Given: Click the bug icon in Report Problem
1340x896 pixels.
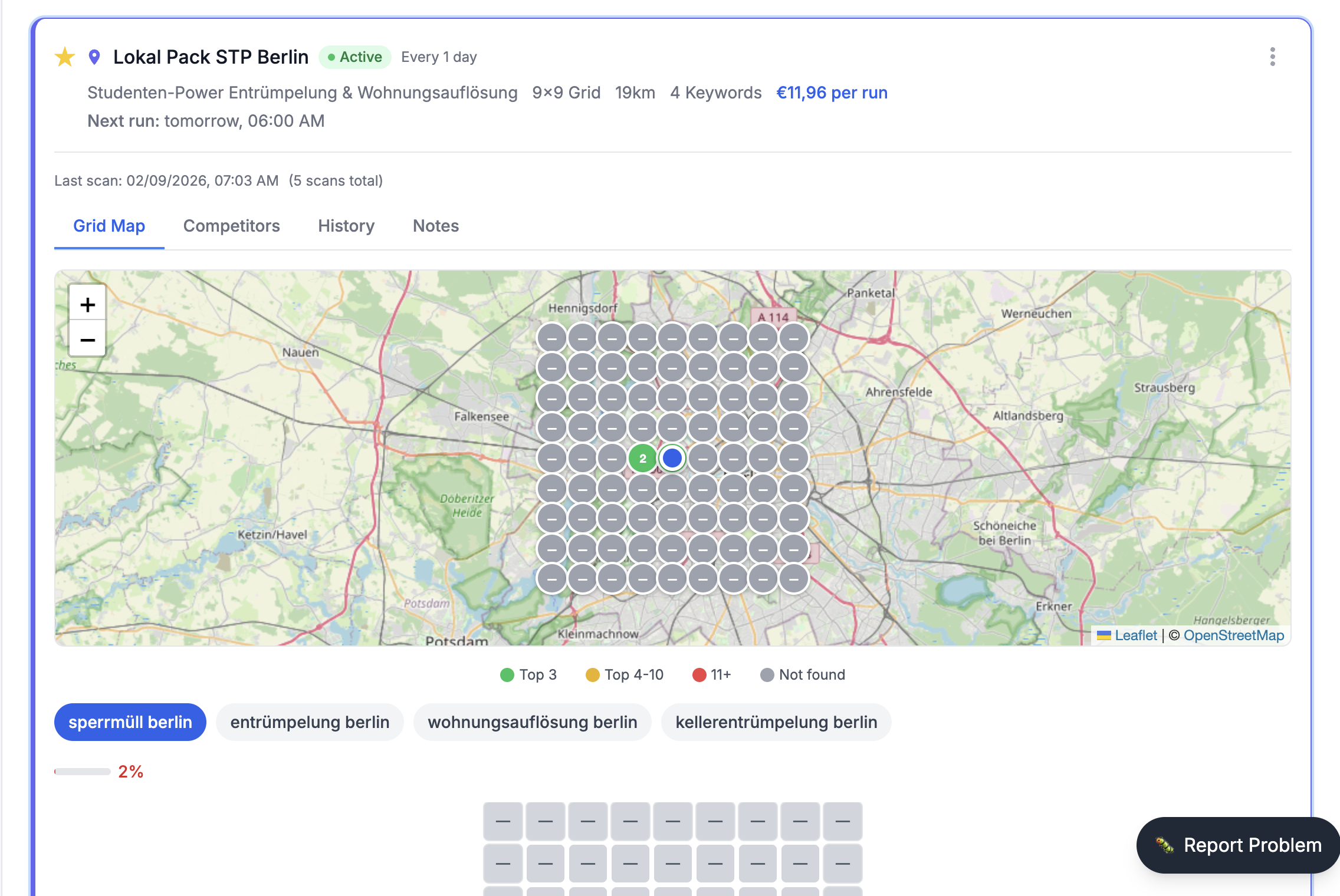Looking at the screenshot, I should [x=1164, y=845].
